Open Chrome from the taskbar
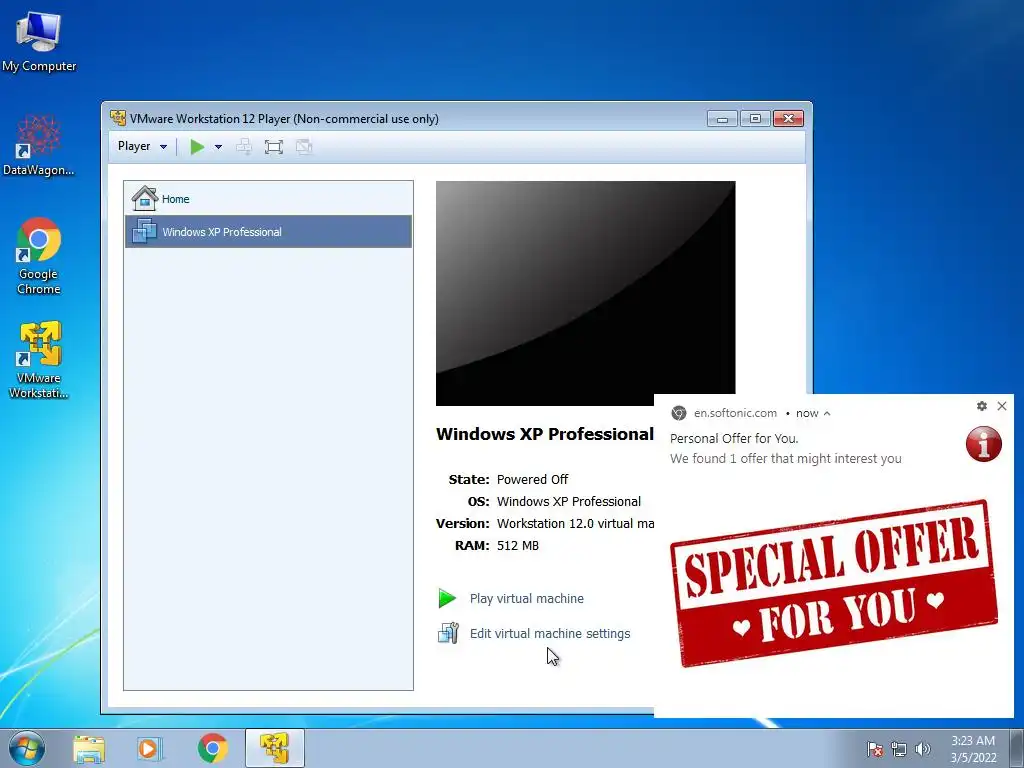Image resolution: width=1024 pixels, height=768 pixels. (x=213, y=748)
